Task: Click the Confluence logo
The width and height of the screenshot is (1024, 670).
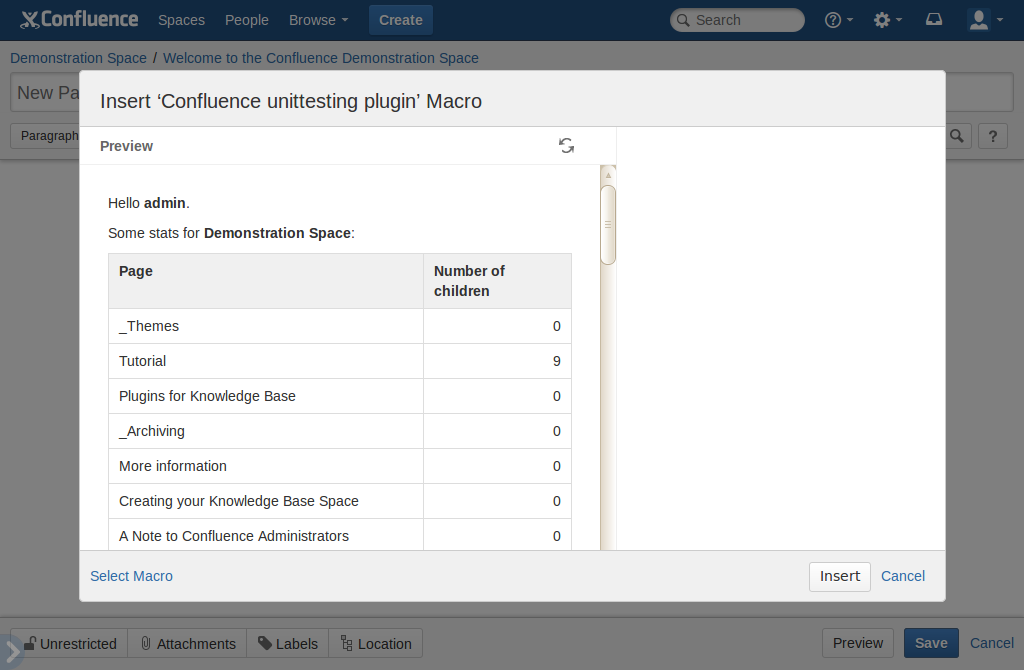Action: [80, 20]
